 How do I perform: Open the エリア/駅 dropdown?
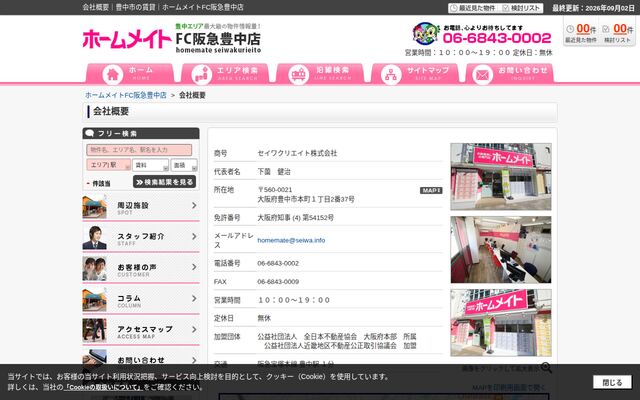pos(109,165)
